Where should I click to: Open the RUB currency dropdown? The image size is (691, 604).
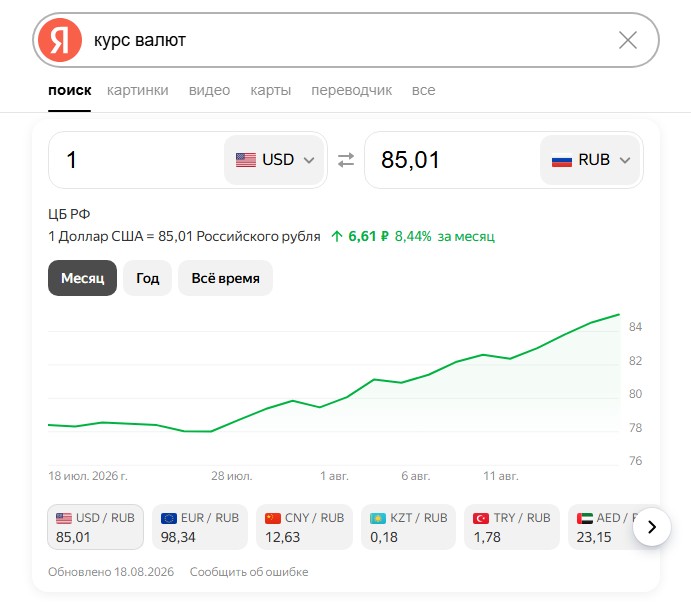590,160
